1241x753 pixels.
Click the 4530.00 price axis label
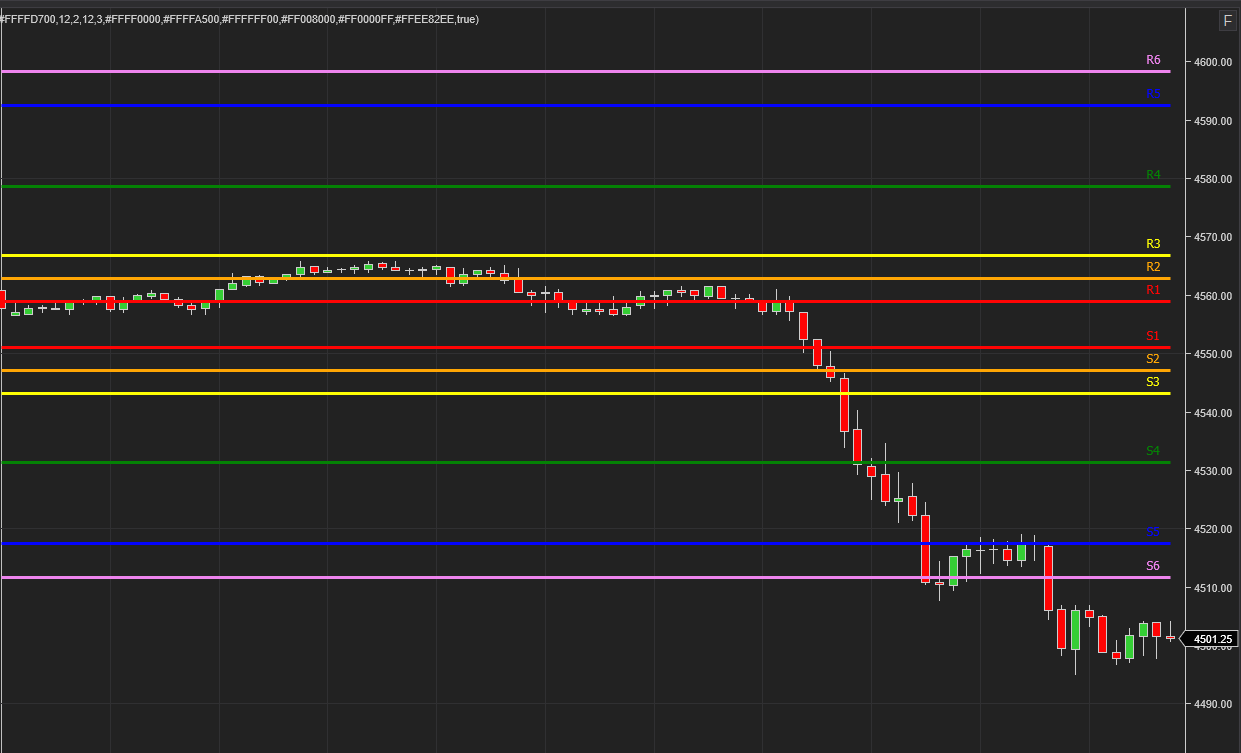1212,471
